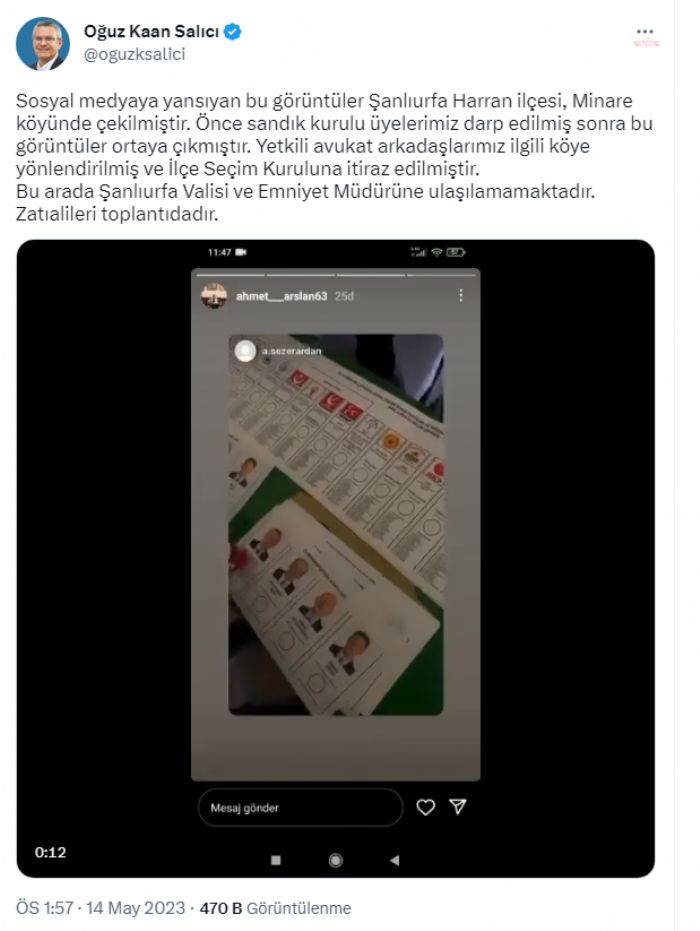Open Oğuz Kaan Salıcı's profile picture

pos(43,43)
